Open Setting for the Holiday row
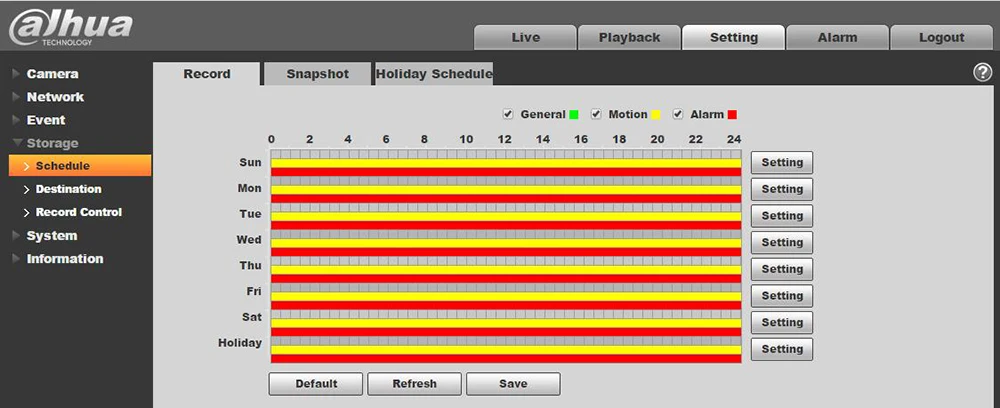Viewport: 1000px width, 408px height. pos(782,349)
